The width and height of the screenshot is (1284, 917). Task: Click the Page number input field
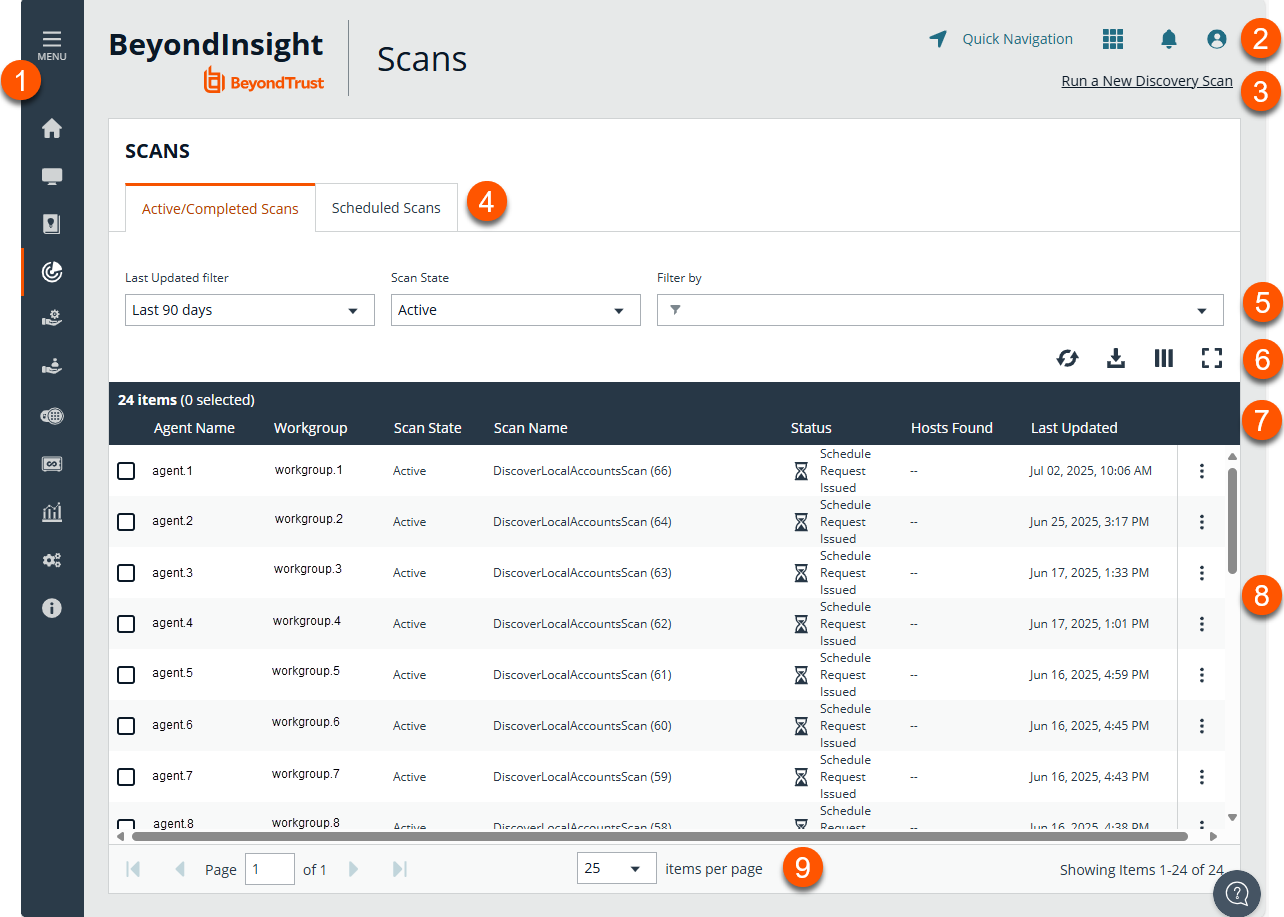pyautogui.click(x=270, y=869)
